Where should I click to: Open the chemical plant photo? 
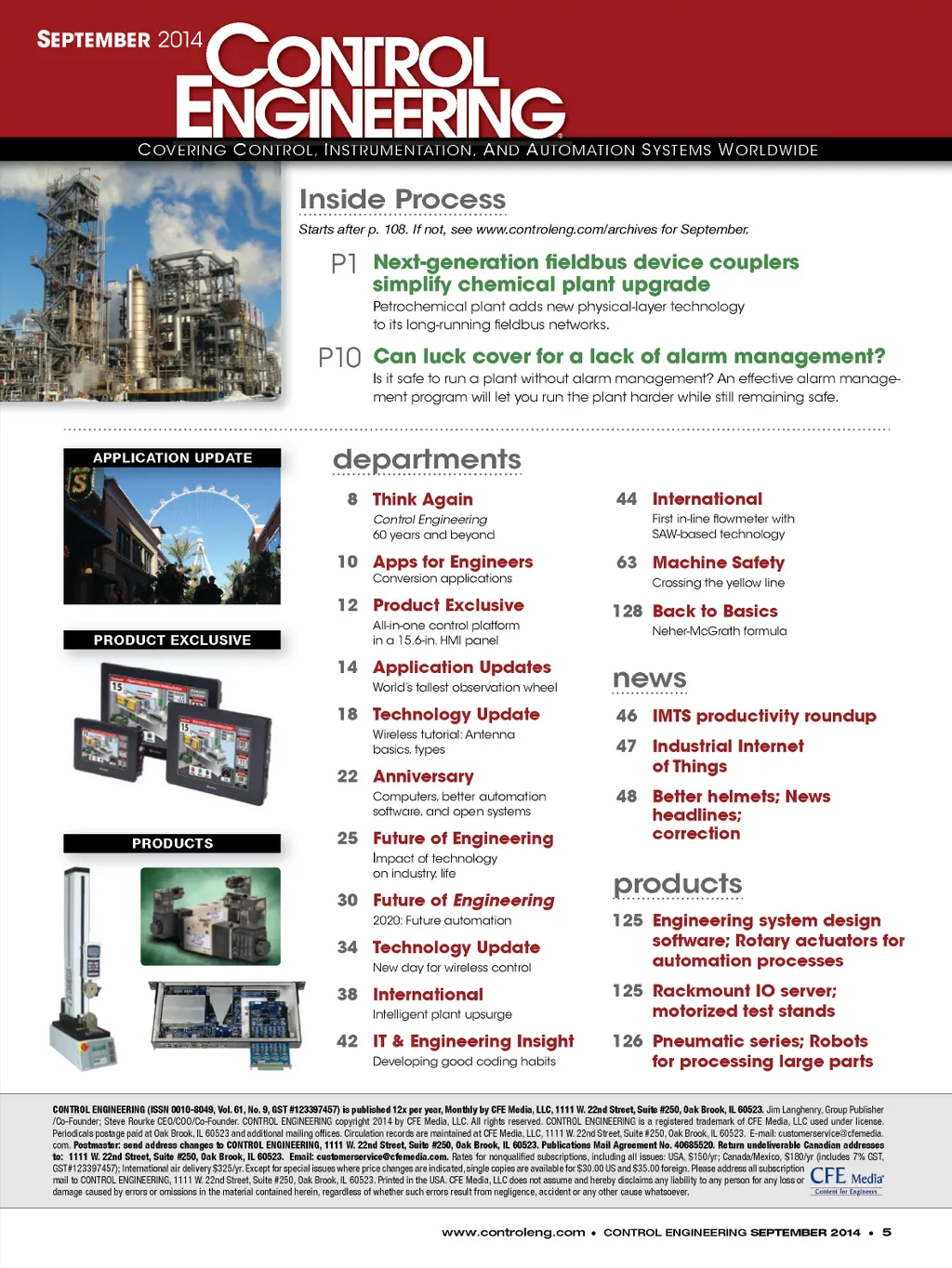[x=140, y=283]
